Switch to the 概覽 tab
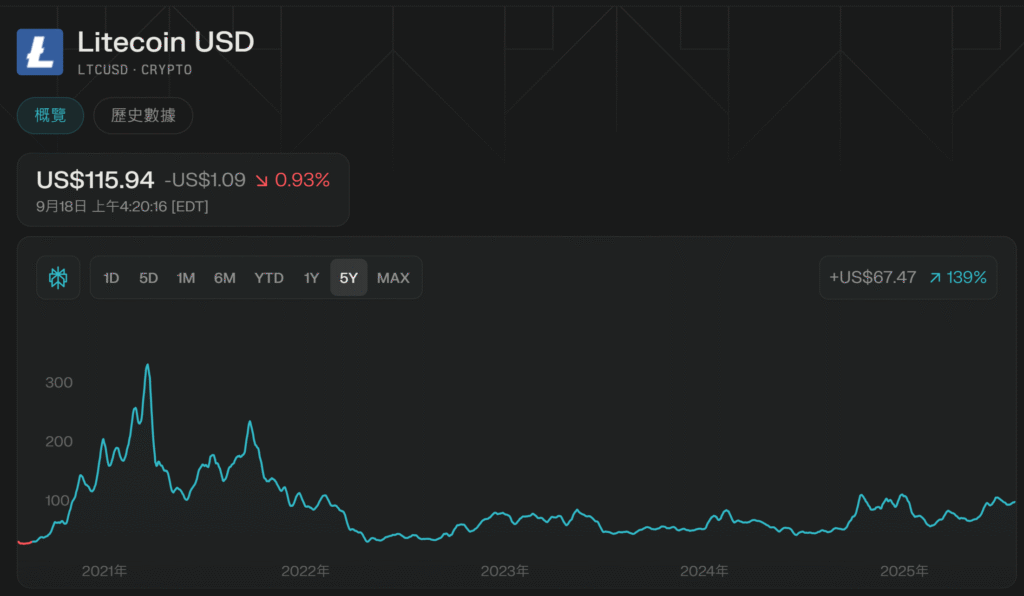This screenshot has height=596, width=1024. tap(50, 116)
